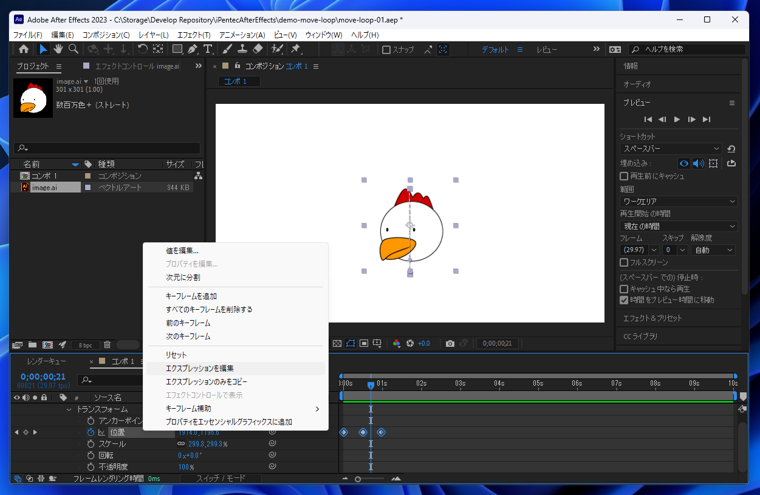
Task: Open the エフェクト(T) menu
Action: pyautogui.click(x=193, y=35)
